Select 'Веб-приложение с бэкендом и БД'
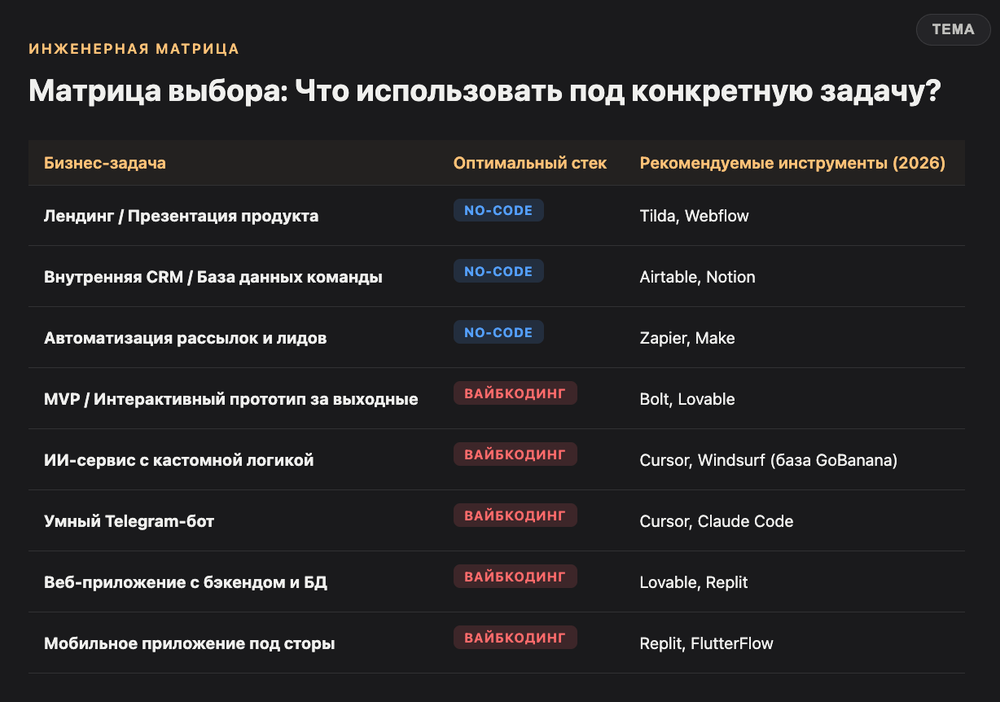Viewport: 1000px width, 702px height. click(186, 583)
